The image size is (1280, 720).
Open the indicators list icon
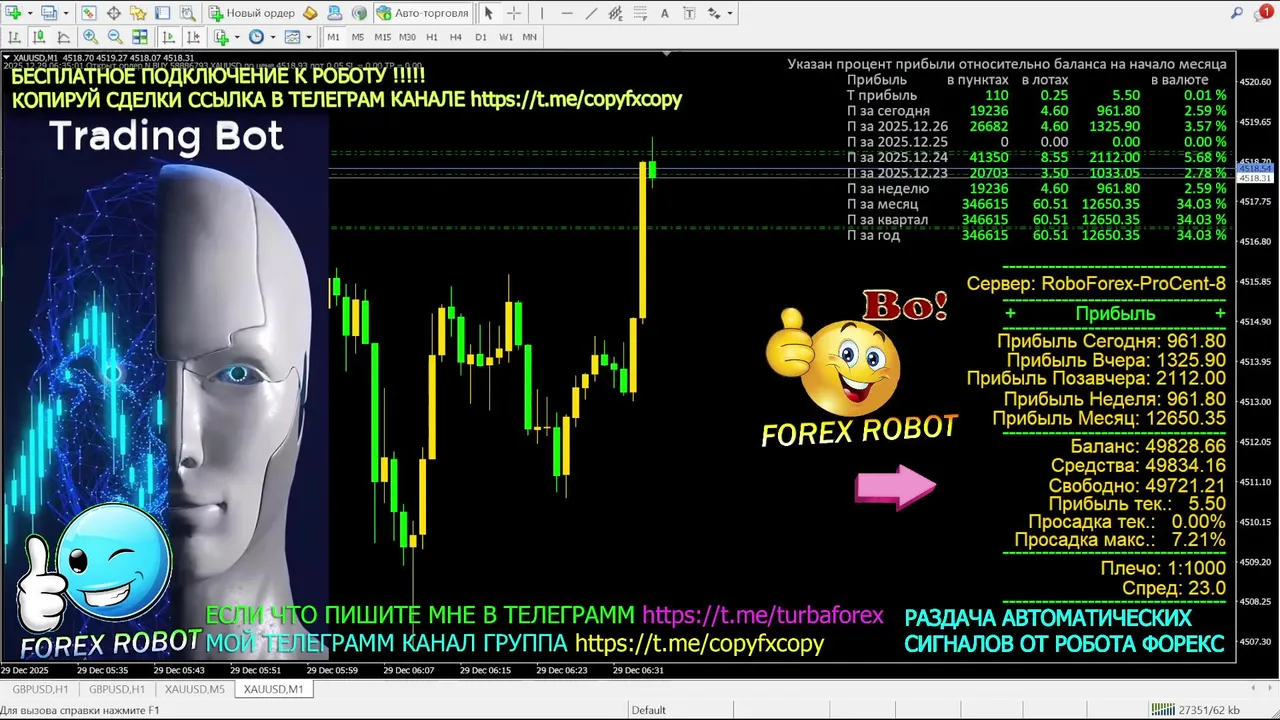tap(221, 37)
